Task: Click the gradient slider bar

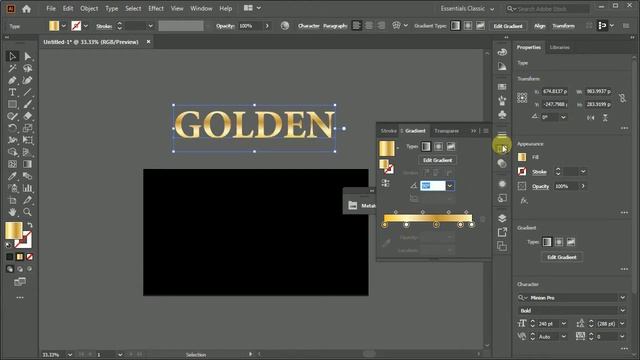Action: point(427,218)
